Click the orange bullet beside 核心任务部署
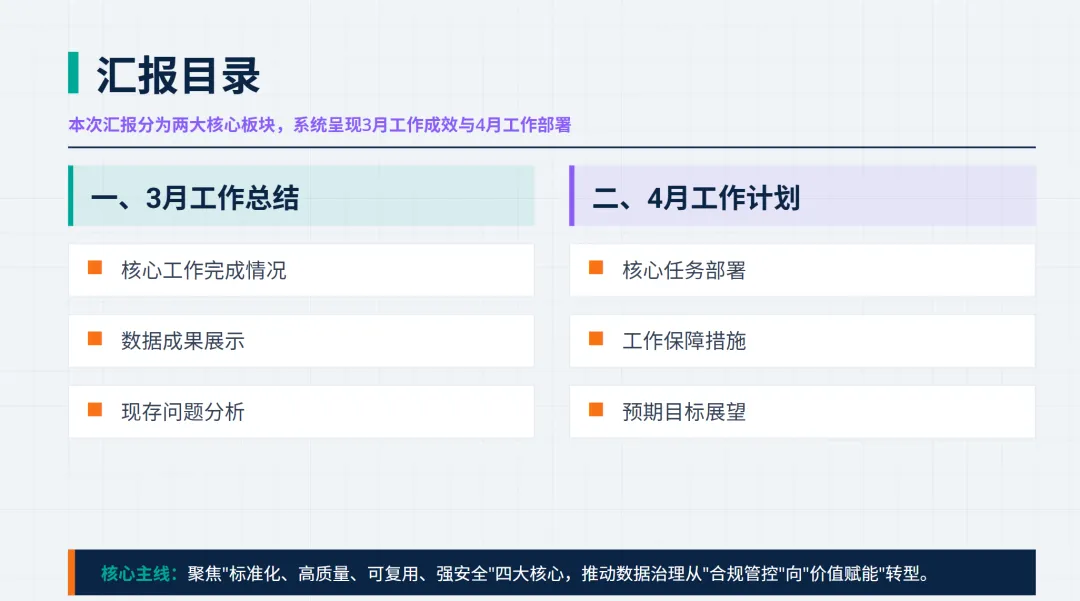 point(596,268)
